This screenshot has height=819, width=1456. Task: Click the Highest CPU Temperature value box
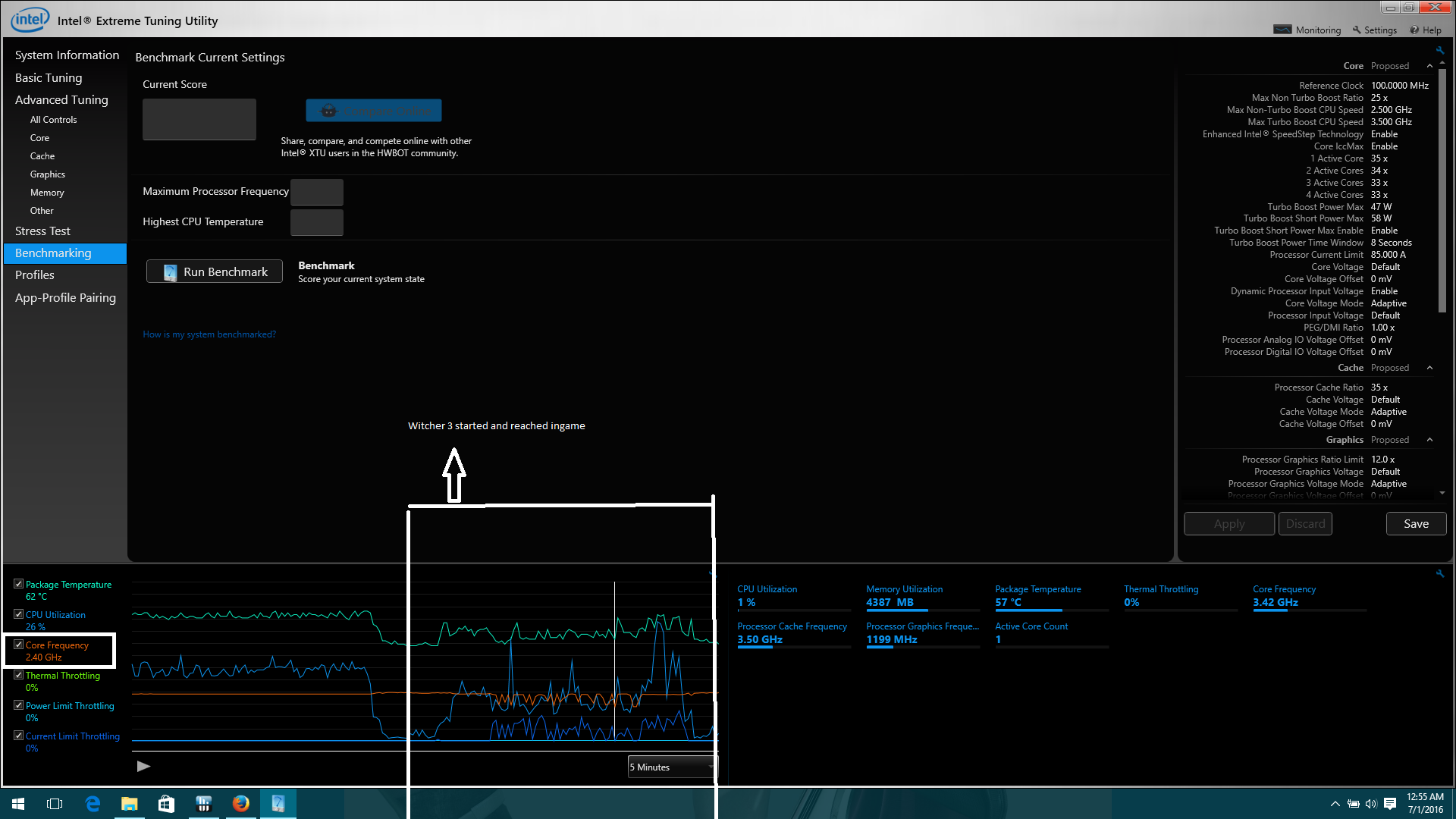click(x=317, y=223)
